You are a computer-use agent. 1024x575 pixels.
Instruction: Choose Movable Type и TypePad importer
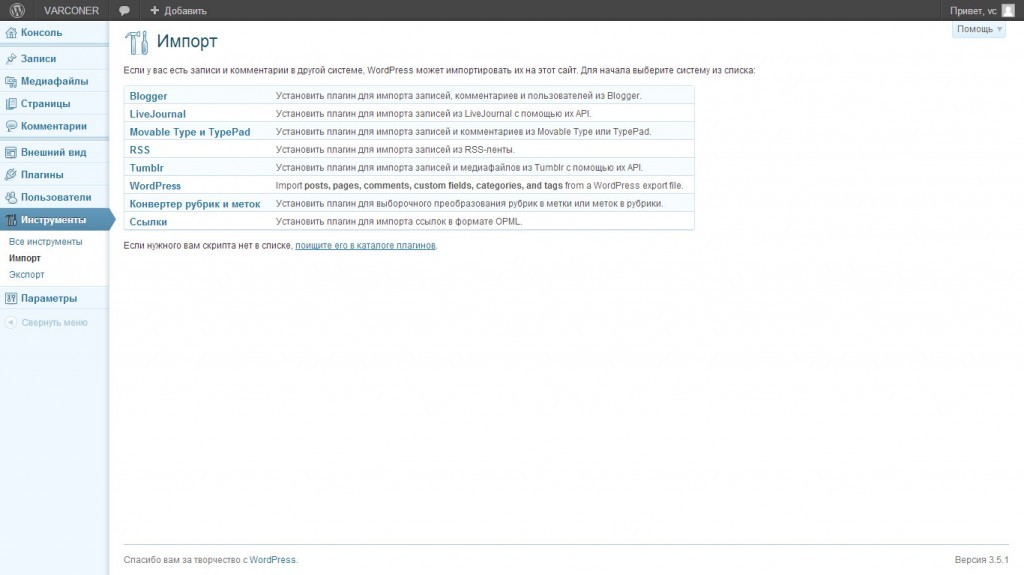pyautogui.click(x=190, y=132)
